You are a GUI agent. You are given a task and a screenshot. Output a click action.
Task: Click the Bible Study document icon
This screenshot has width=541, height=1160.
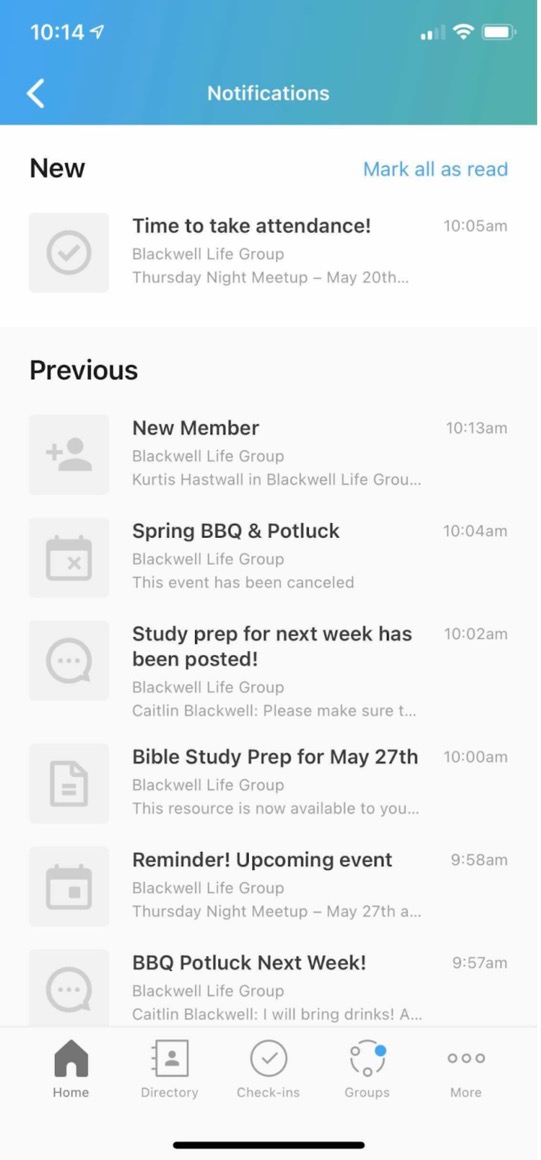click(x=69, y=783)
